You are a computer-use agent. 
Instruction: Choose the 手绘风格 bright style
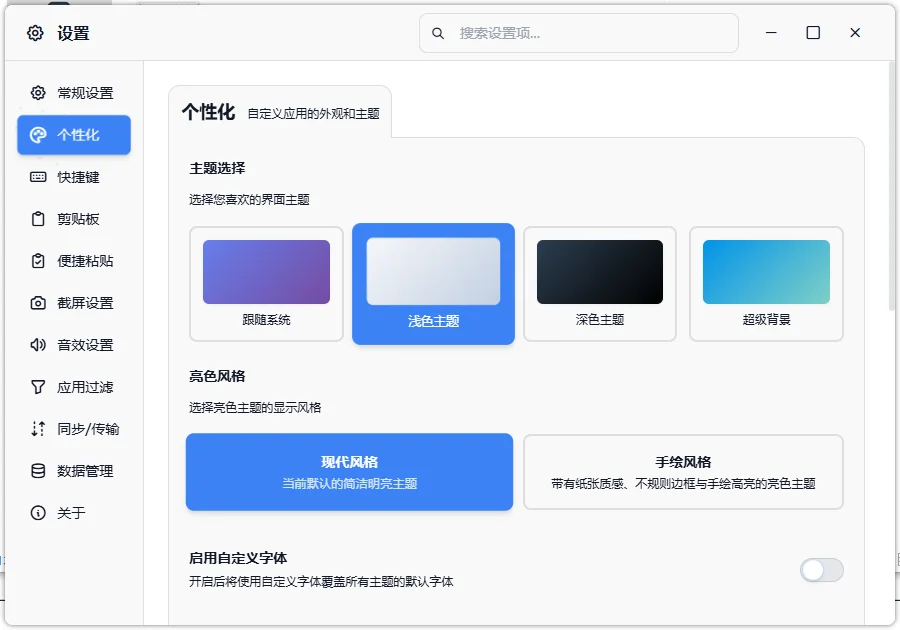683,472
